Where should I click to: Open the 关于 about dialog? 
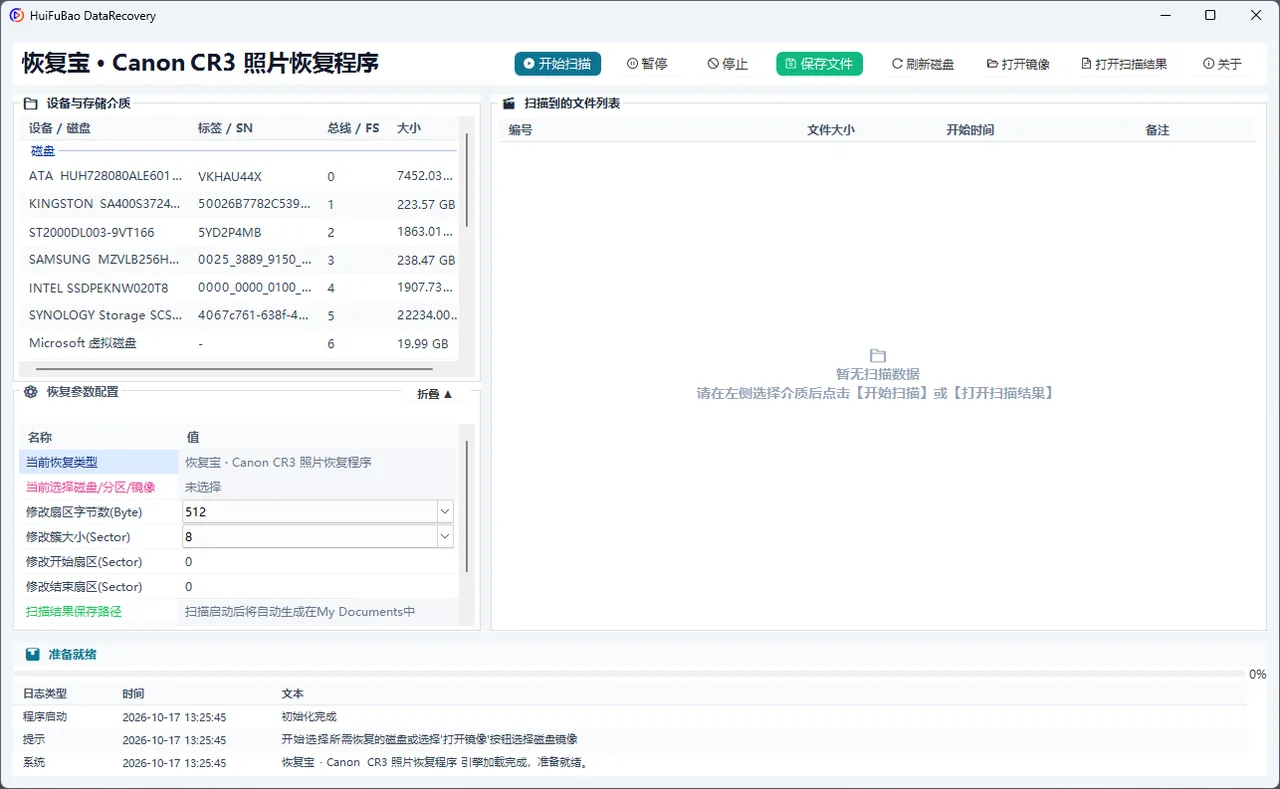(1222, 64)
